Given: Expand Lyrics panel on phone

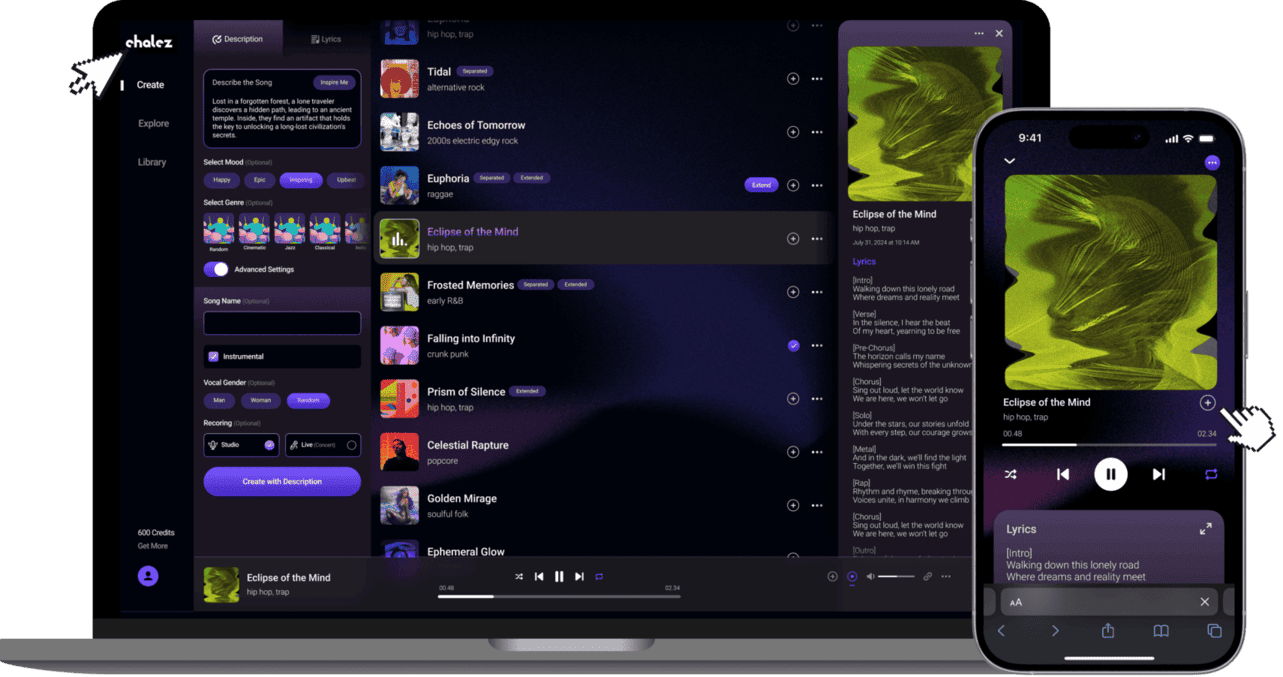Looking at the screenshot, I should tap(1205, 529).
